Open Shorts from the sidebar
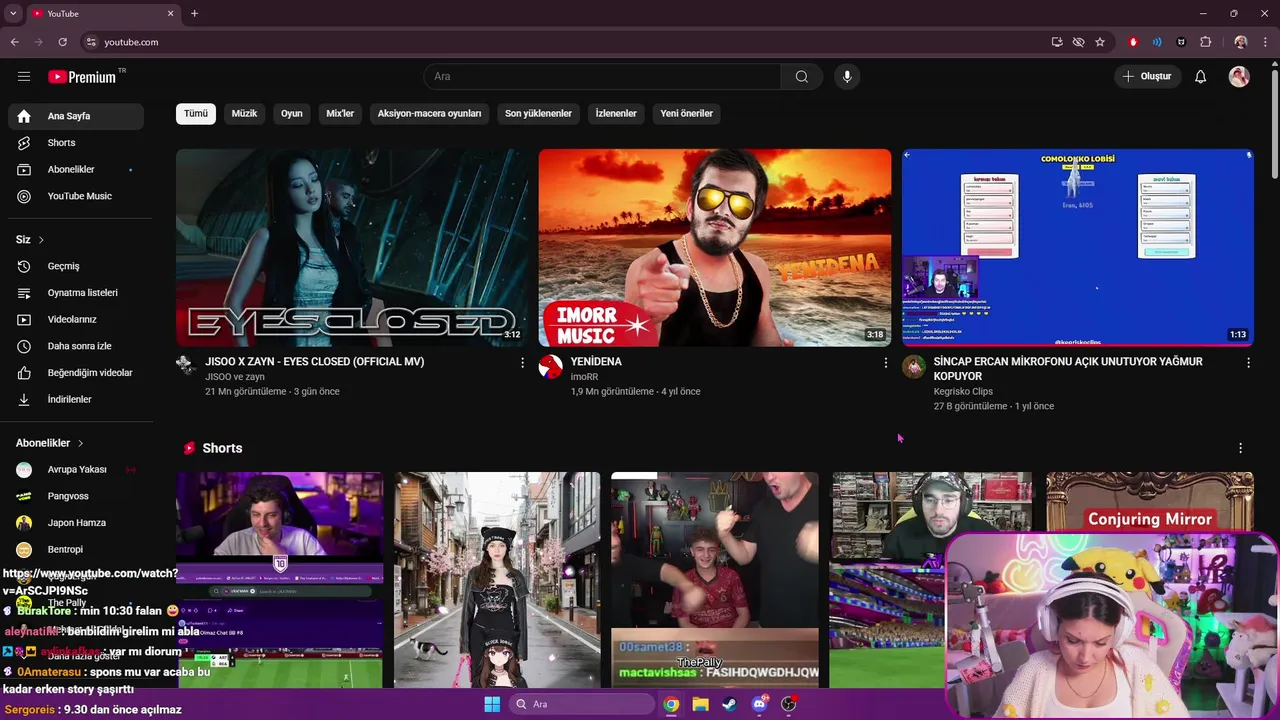 [x=76, y=143]
